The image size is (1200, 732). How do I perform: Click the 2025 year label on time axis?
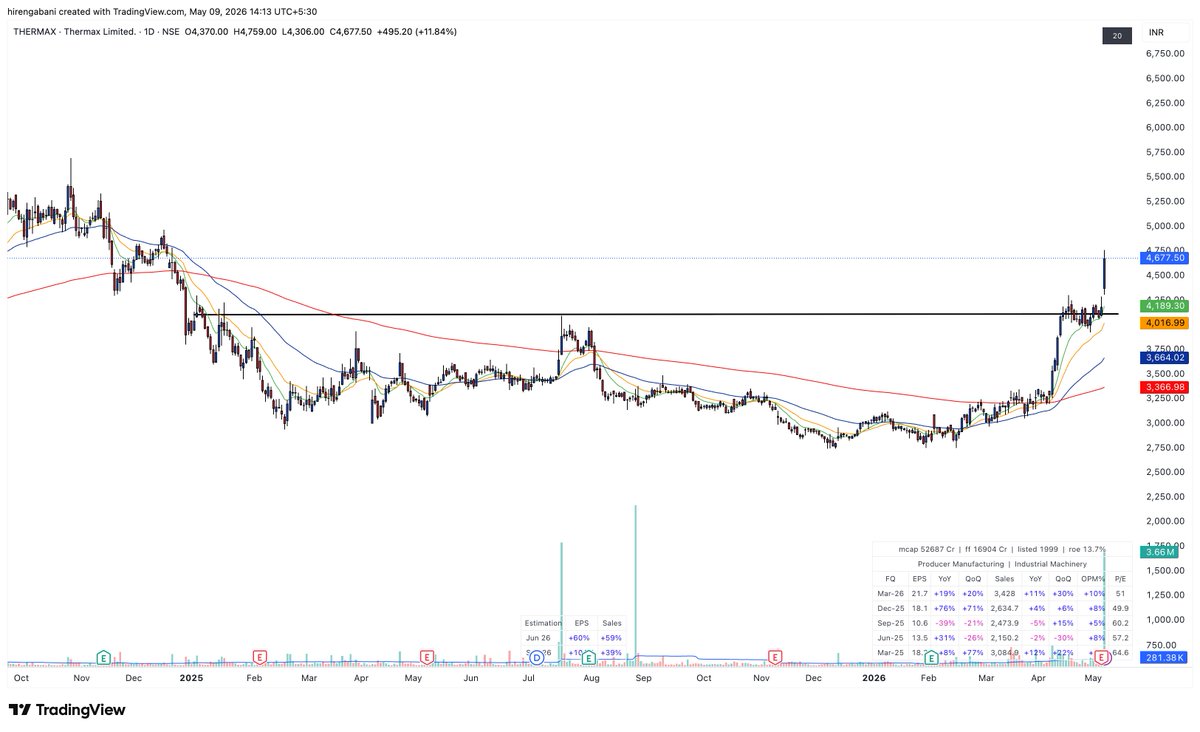coord(192,677)
